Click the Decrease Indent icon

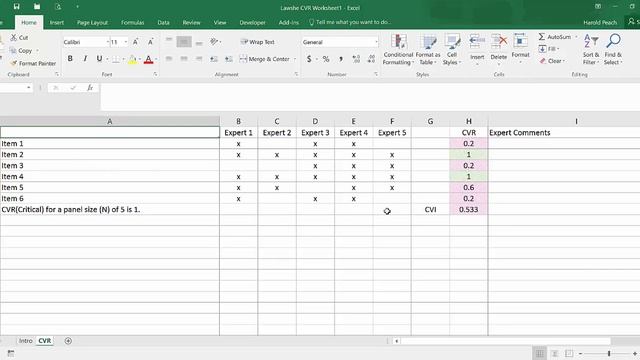214,59
